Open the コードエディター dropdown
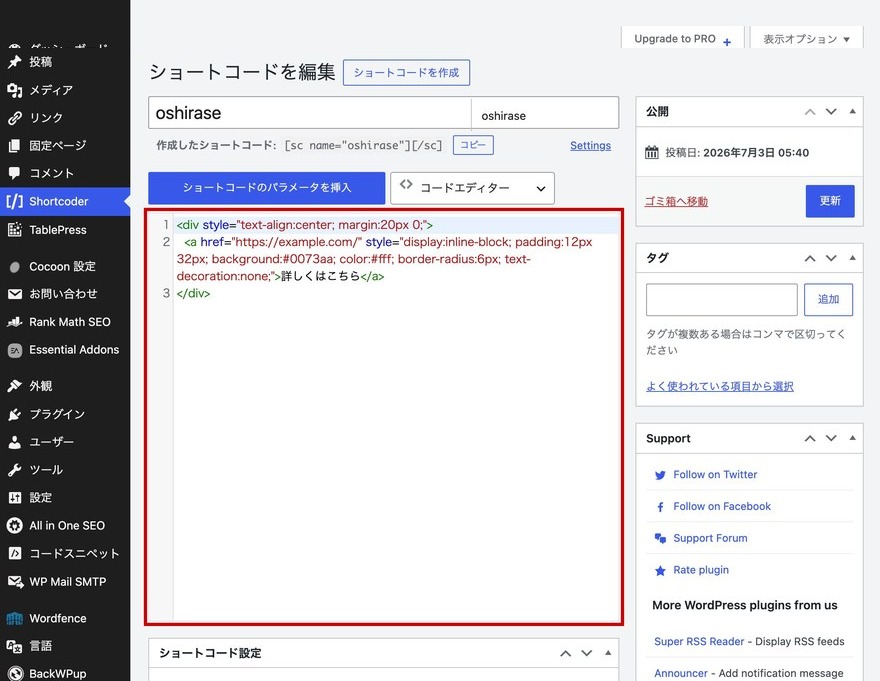 [472, 188]
